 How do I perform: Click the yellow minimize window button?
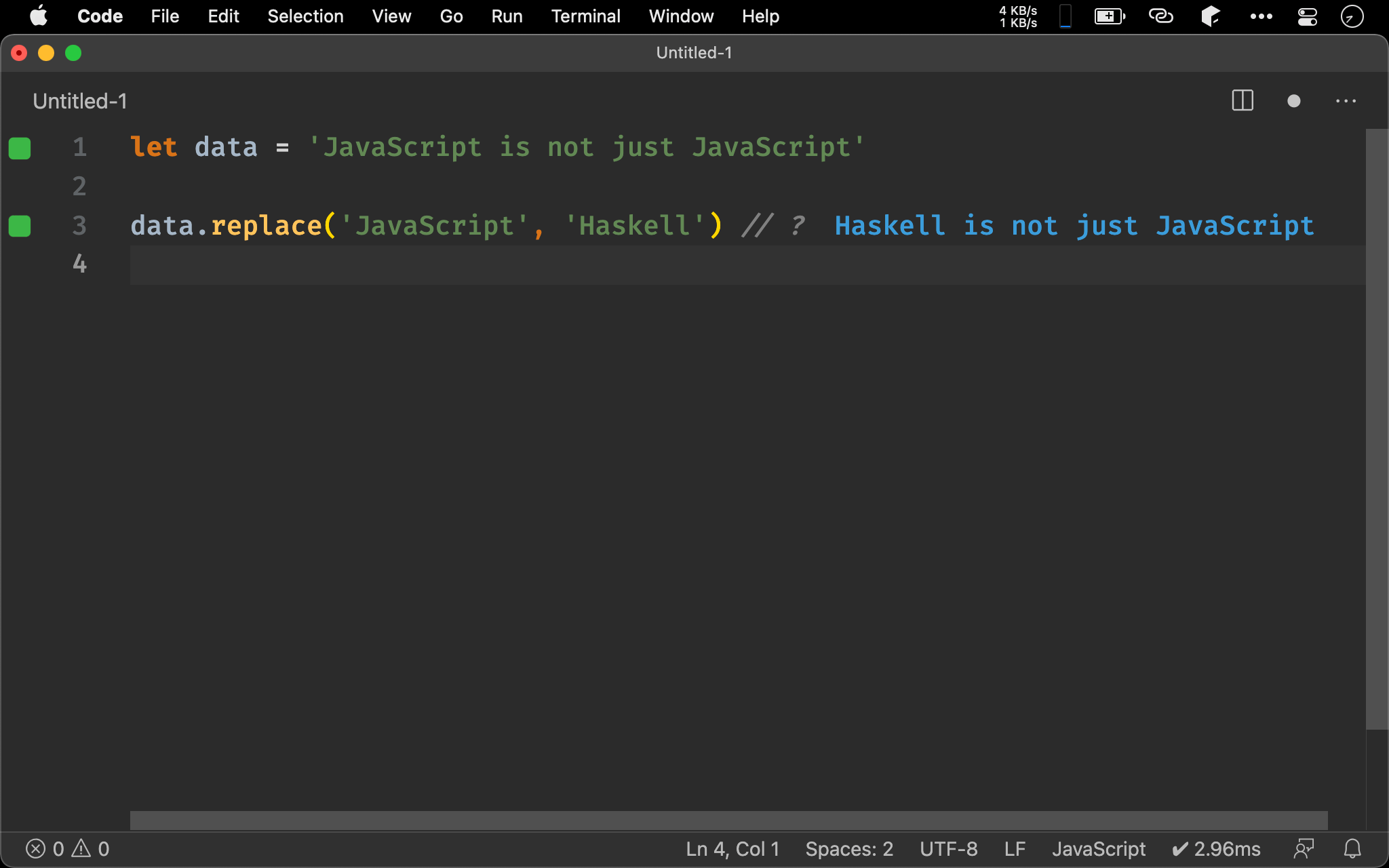pos(46,53)
